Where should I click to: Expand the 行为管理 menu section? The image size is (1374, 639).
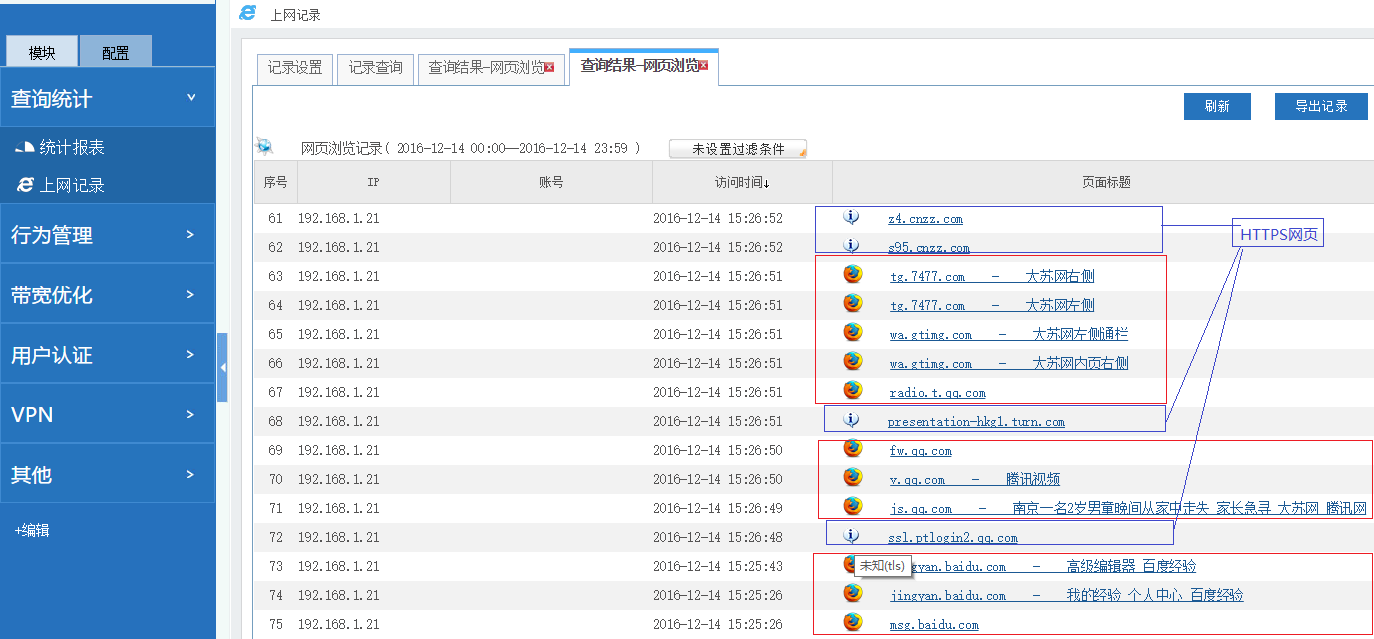coord(107,235)
